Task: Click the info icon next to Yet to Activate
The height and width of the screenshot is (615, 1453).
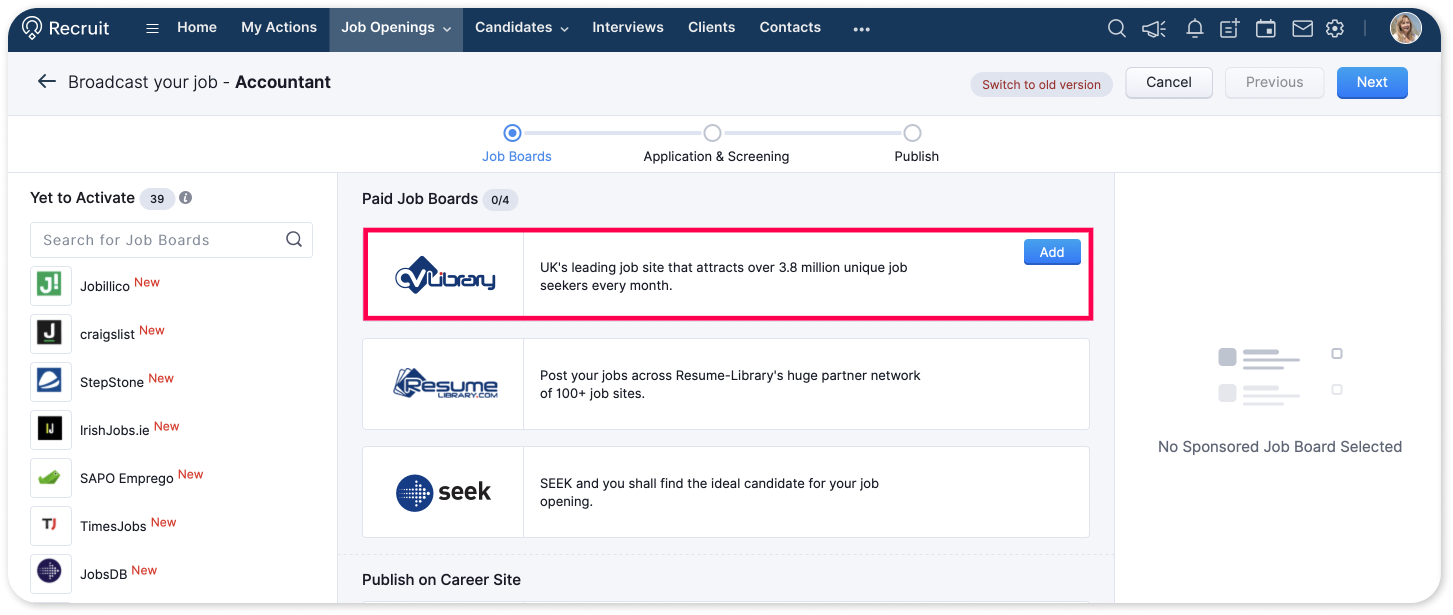Action: 186,198
